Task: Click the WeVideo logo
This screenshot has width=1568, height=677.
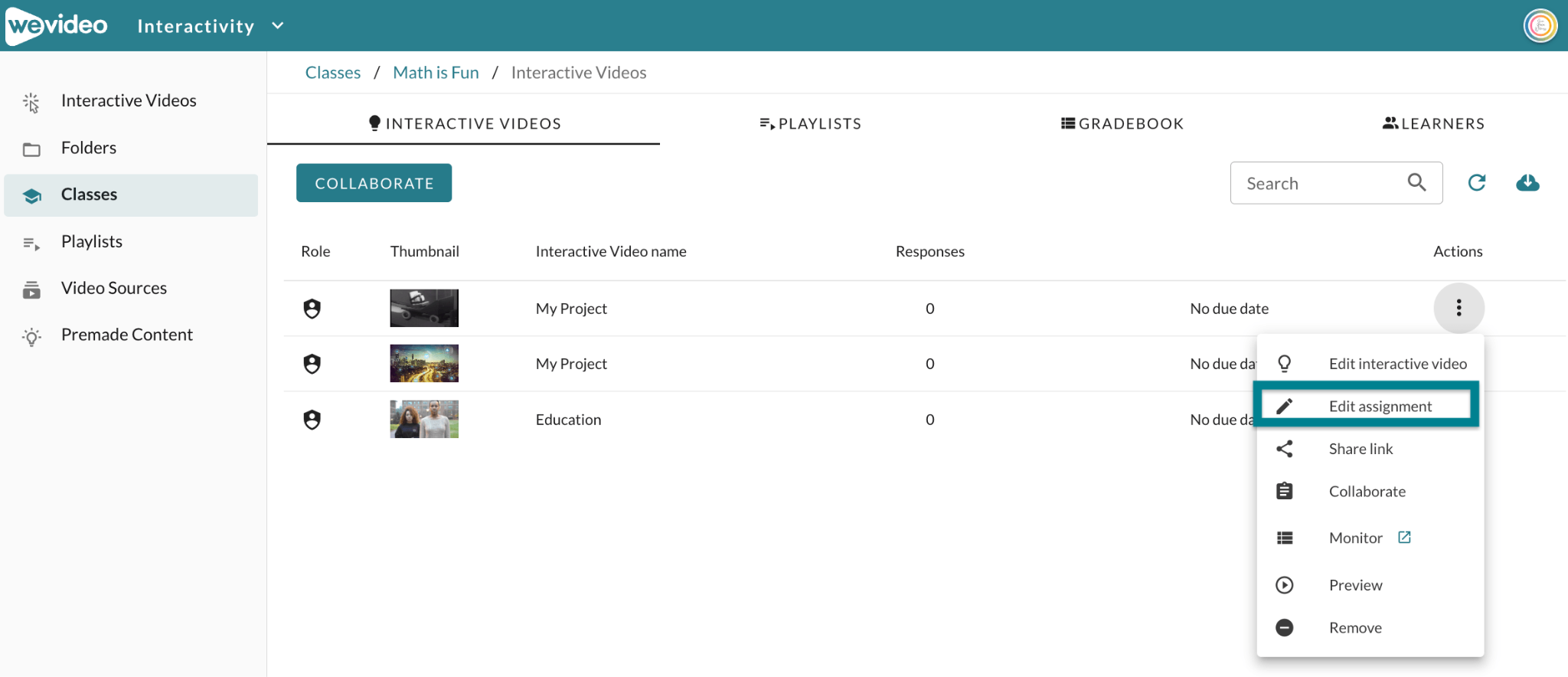Action: coord(57,26)
